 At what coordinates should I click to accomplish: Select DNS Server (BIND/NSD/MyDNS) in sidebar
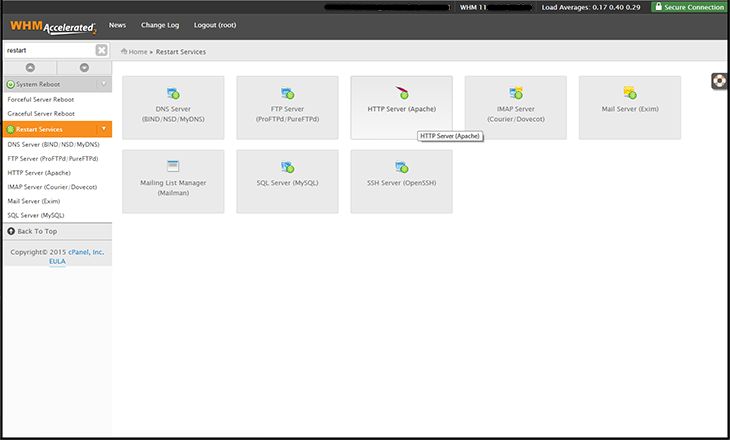coord(54,144)
